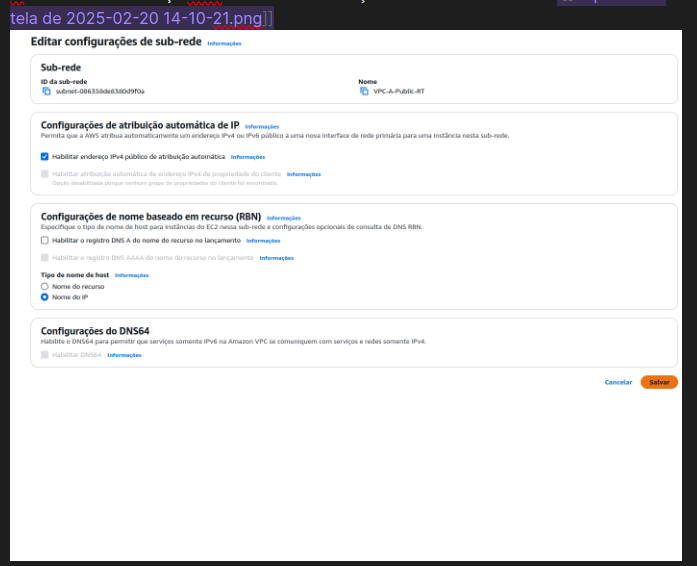Image resolution: width=697 pixels, height=566 pixels.
Task: Select 'Nome do IP' hostname type
Action: (x=45, y=297)
